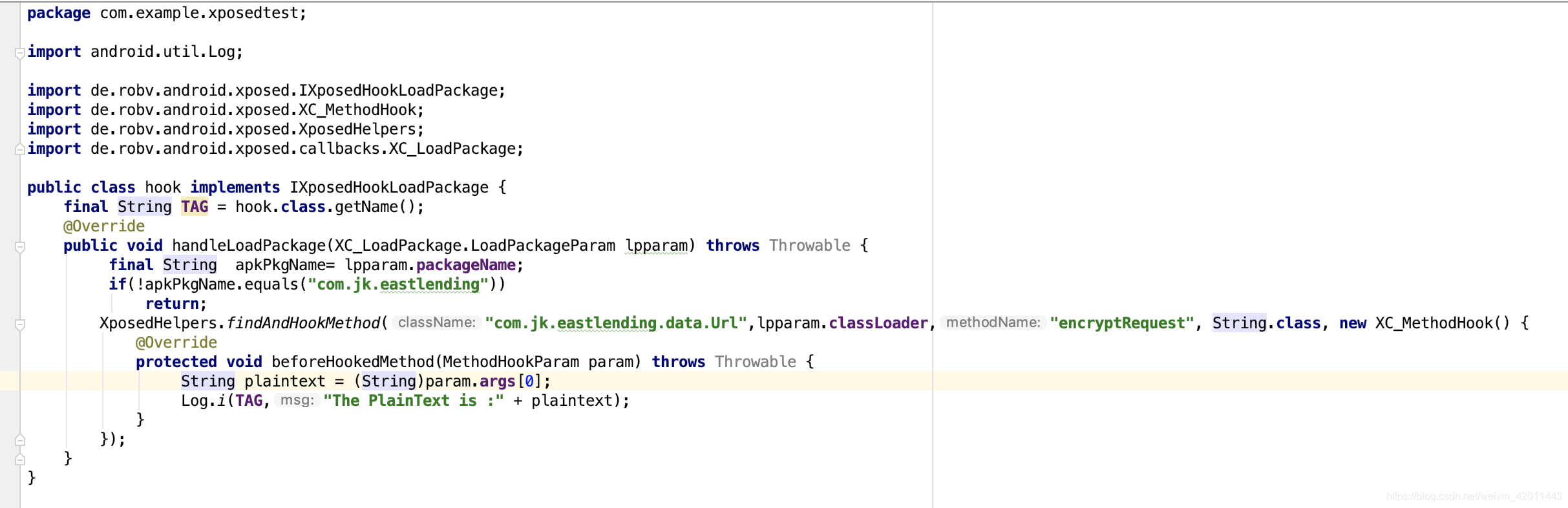The width and height of the screenshot is (1568, 508).
Task: Click 'XposedHelpers' in the import line
Action: point(357,129)
